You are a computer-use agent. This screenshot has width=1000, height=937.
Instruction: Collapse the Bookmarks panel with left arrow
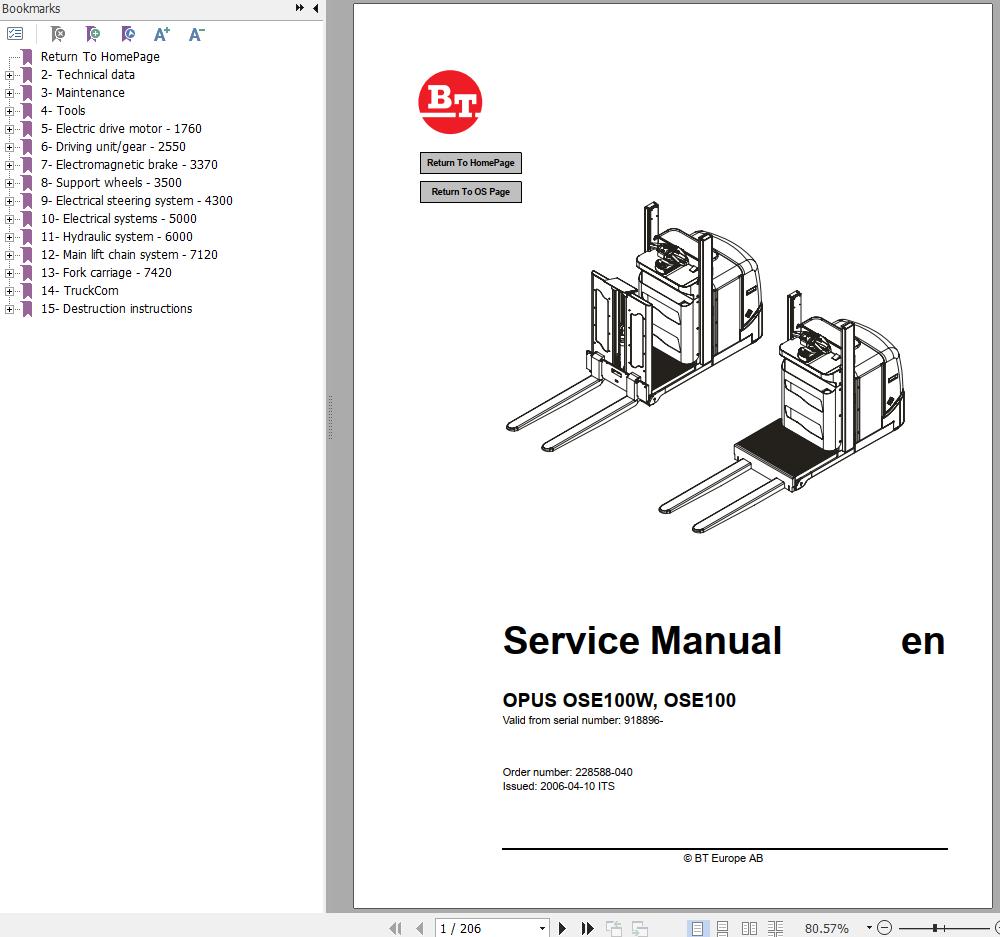(315, 8)
